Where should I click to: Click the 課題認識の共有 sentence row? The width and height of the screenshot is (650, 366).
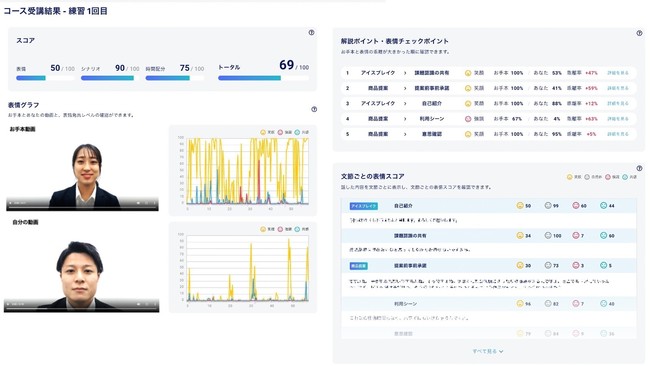tap(489, 235)
